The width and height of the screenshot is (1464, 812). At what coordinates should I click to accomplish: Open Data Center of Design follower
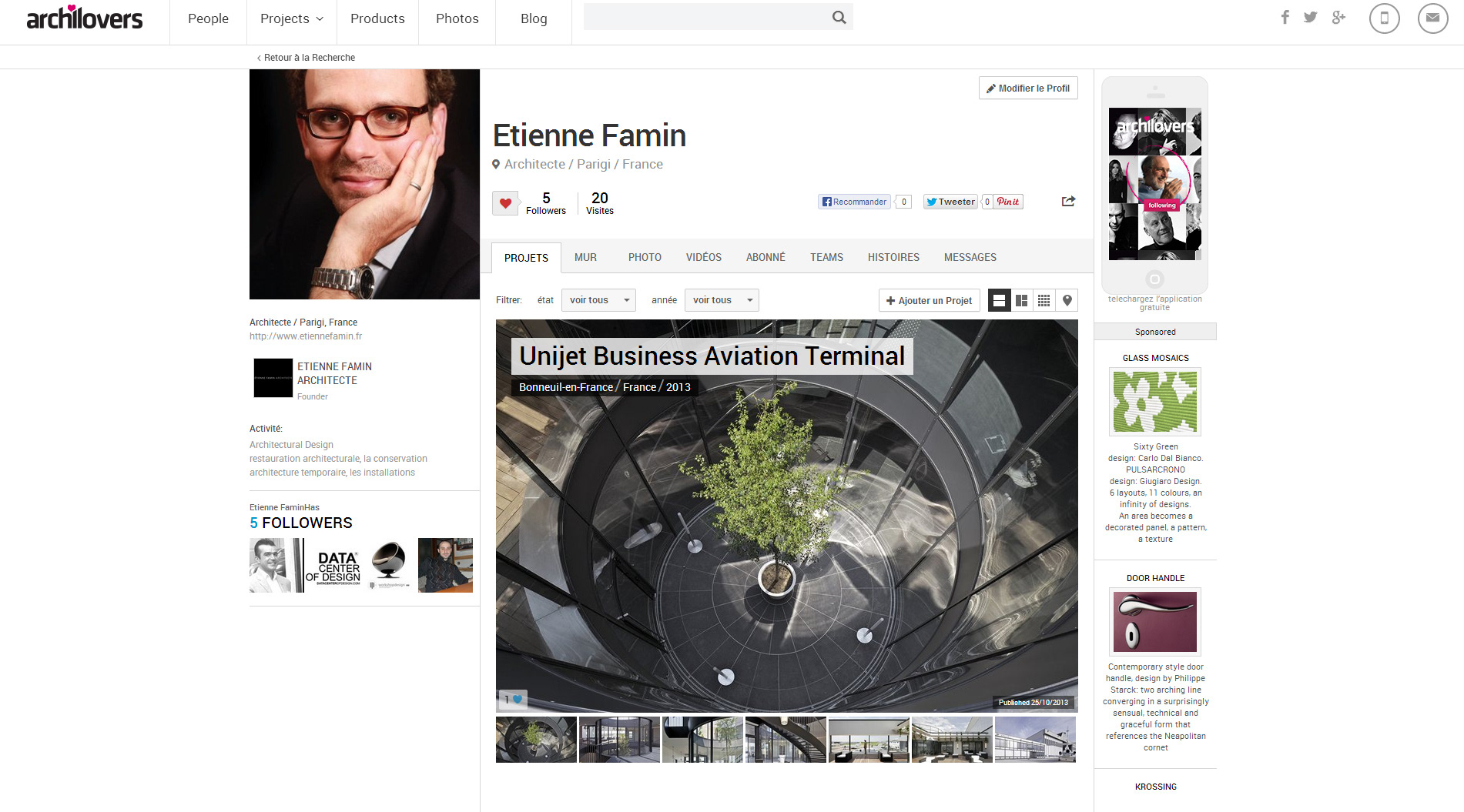333,565
